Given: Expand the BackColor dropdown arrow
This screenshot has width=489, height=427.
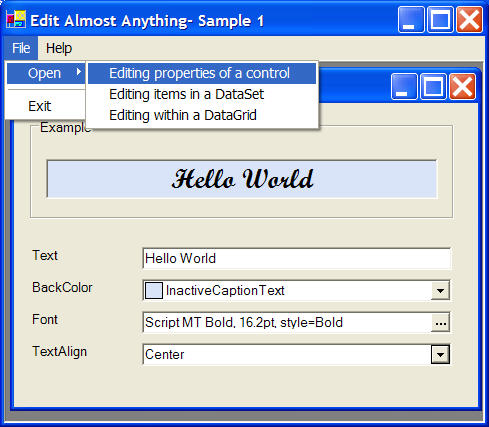Looking at the screenshot, I should point(440,291).
